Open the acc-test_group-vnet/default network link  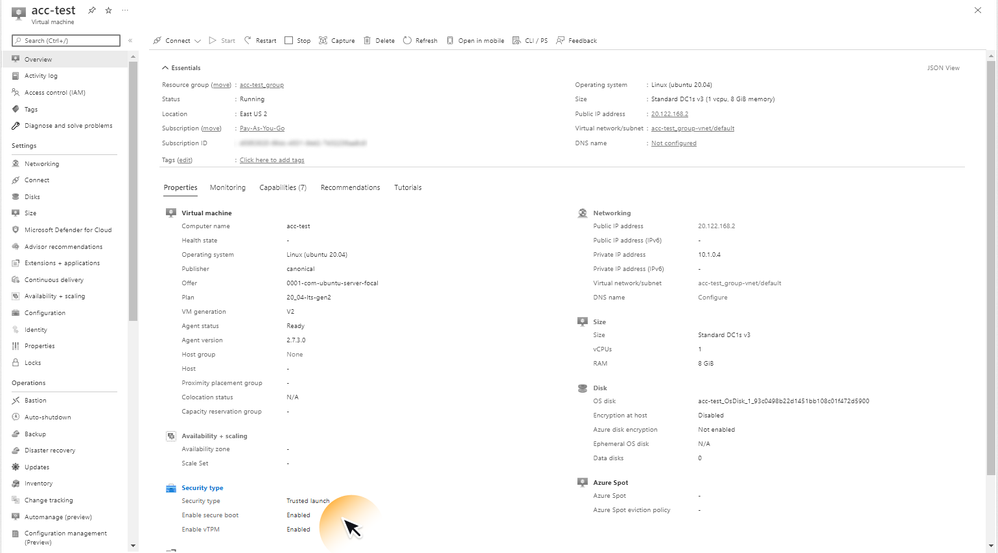click(x=692, y=128)
